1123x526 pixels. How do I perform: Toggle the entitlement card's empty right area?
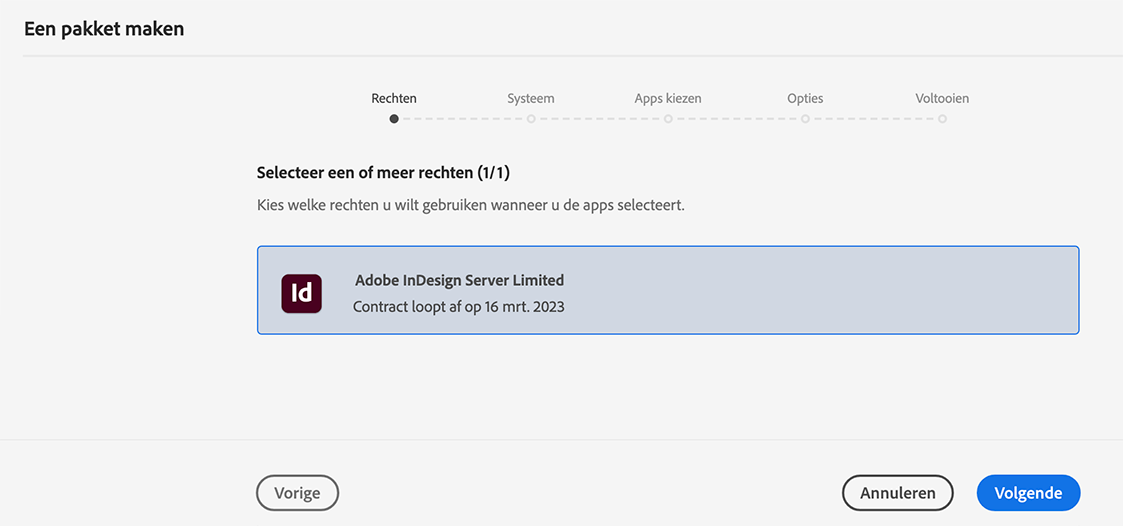[850, 290]
